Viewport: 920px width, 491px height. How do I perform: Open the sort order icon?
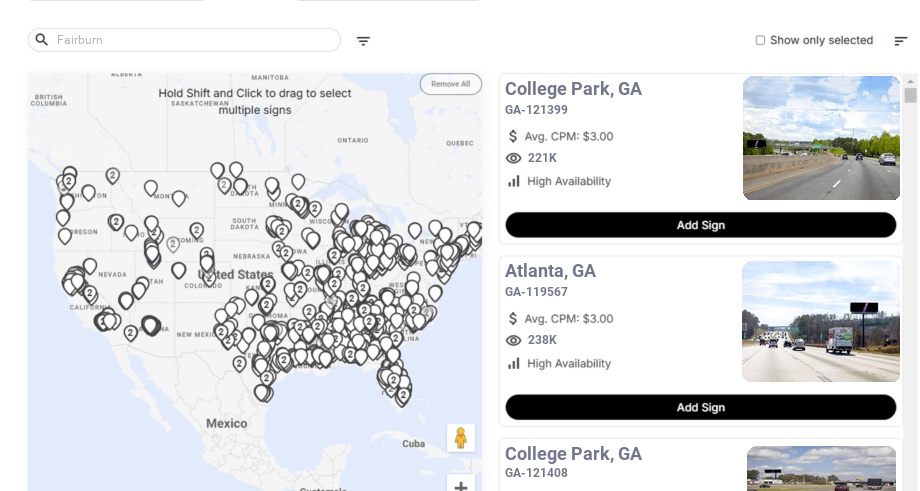tap(901, 41)
